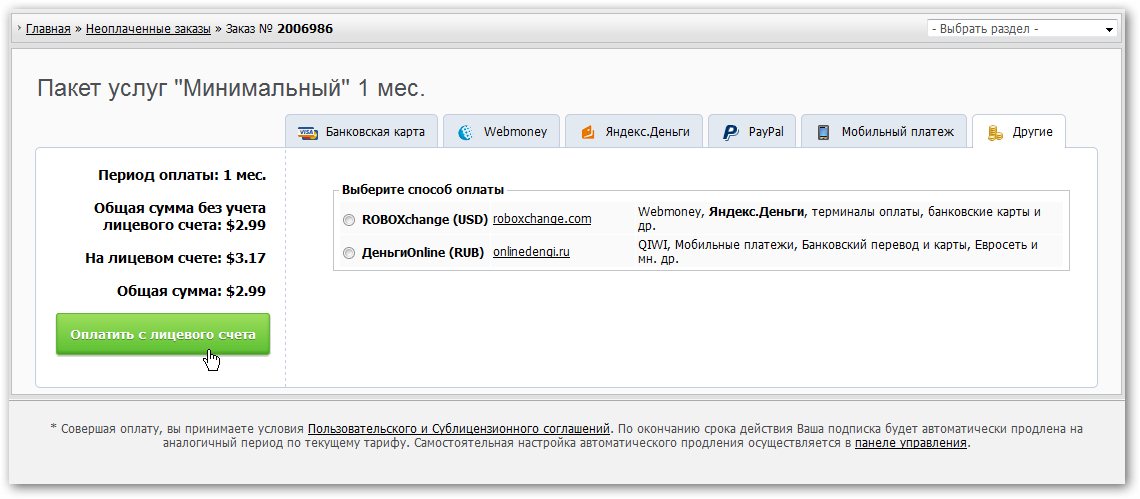
Task: Click the Webmoney globe icon
Action: click(x=465, y=133)
